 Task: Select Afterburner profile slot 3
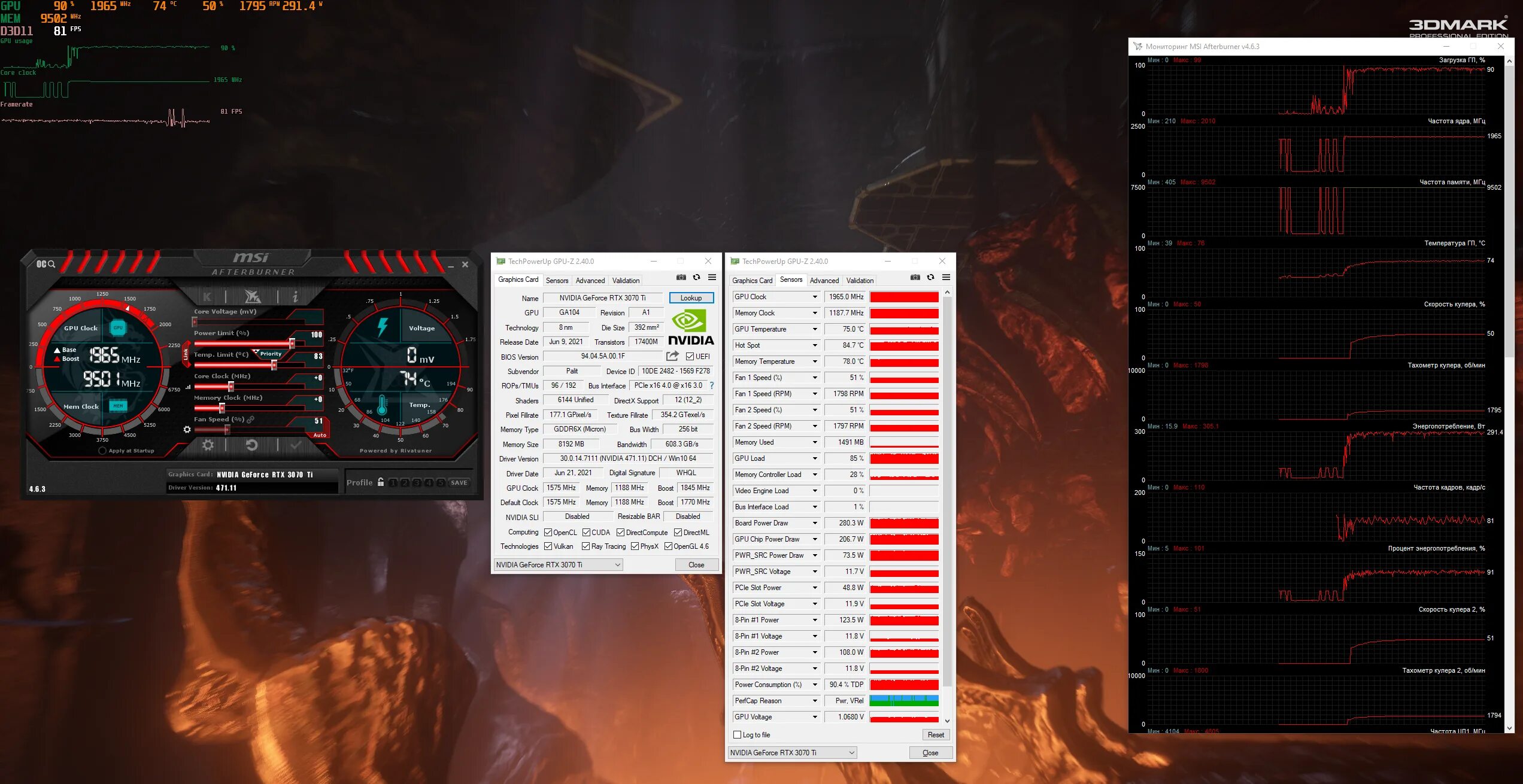point(417,482)
